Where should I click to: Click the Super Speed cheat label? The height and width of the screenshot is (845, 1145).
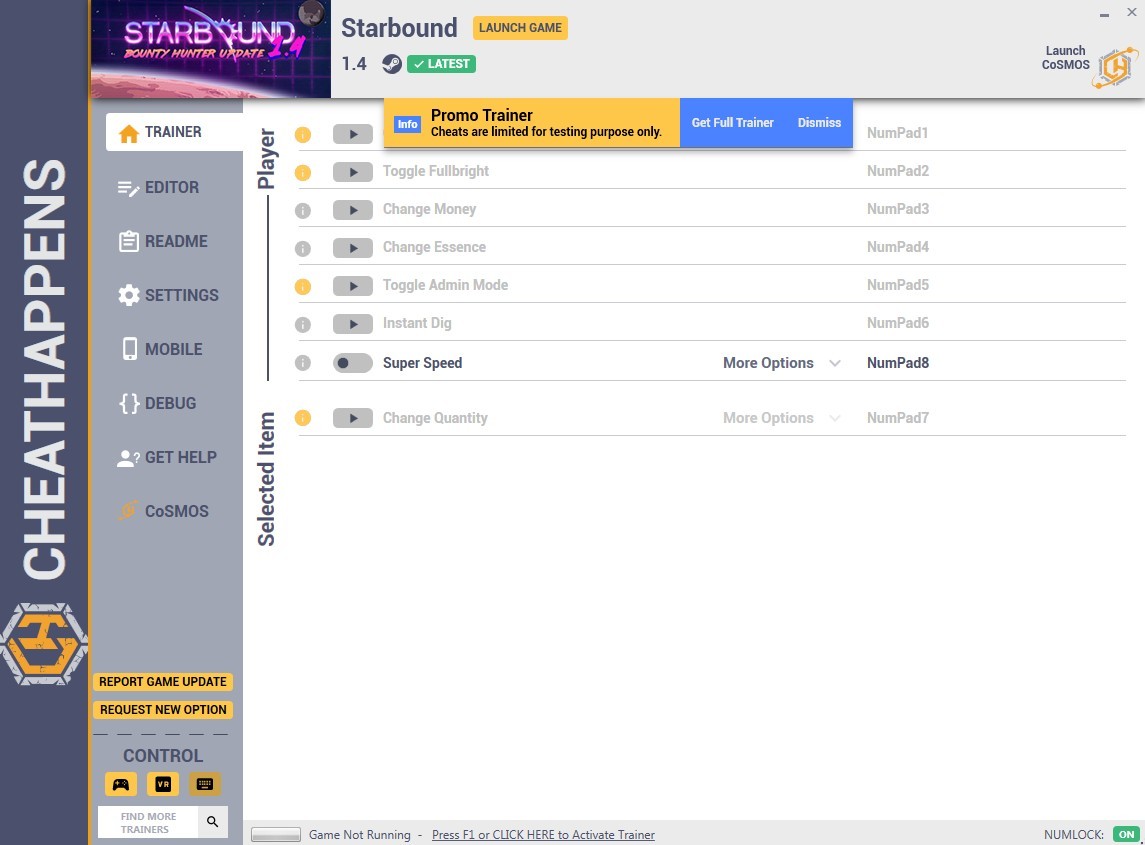tap(422, 363)
